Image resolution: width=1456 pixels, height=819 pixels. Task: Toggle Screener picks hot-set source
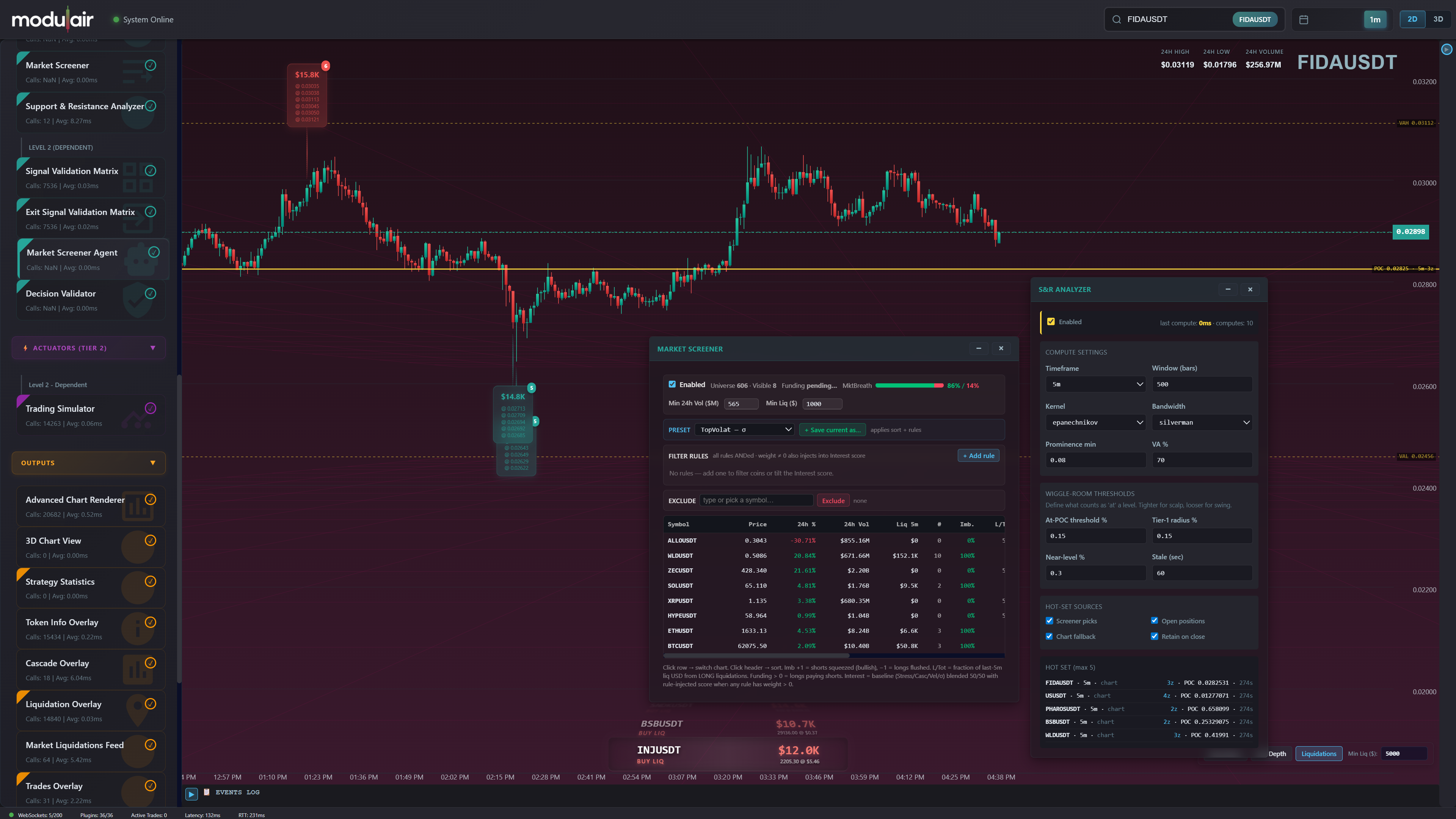1050,621
